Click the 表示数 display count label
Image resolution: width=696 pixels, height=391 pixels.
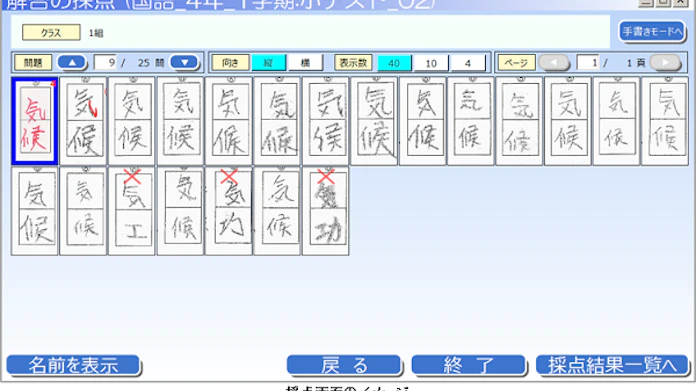point(353,63)
